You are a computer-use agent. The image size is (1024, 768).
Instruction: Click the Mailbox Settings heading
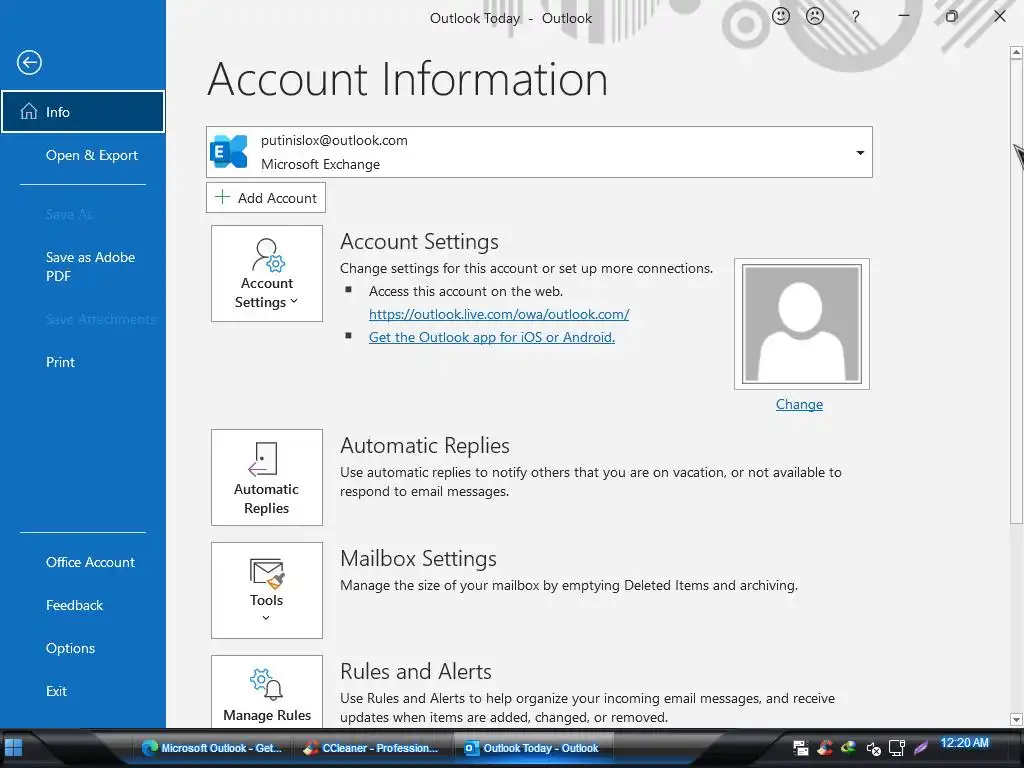pyautogui.click(x=419, y=558)
